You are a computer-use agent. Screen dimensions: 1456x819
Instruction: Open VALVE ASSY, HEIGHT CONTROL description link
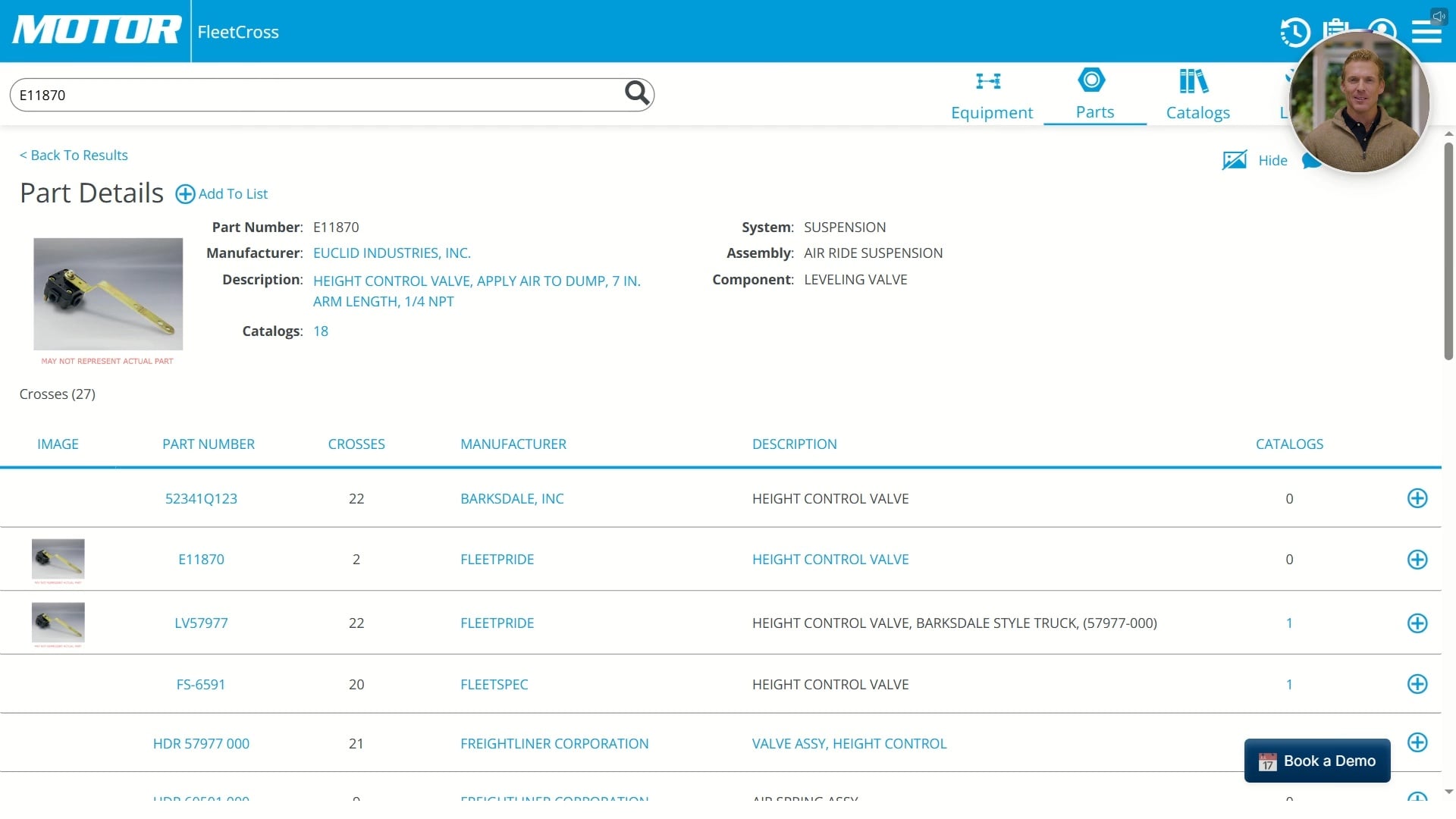[849, 744]
